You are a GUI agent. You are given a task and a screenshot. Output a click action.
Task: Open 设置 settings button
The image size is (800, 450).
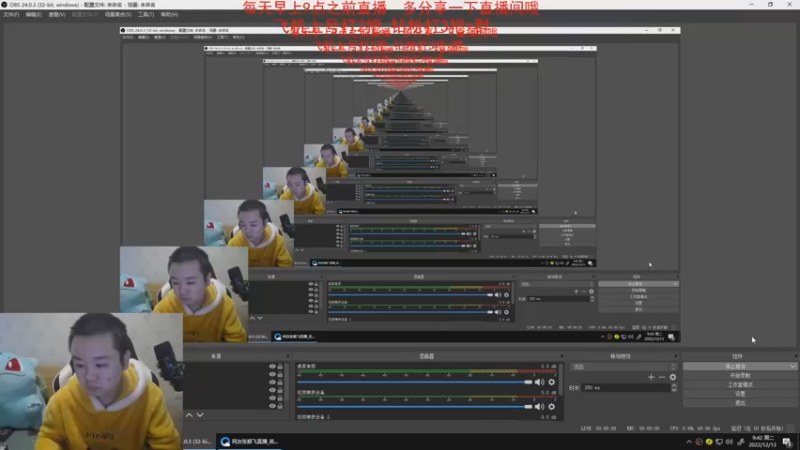pyautogui.click(x=740, y=394)
